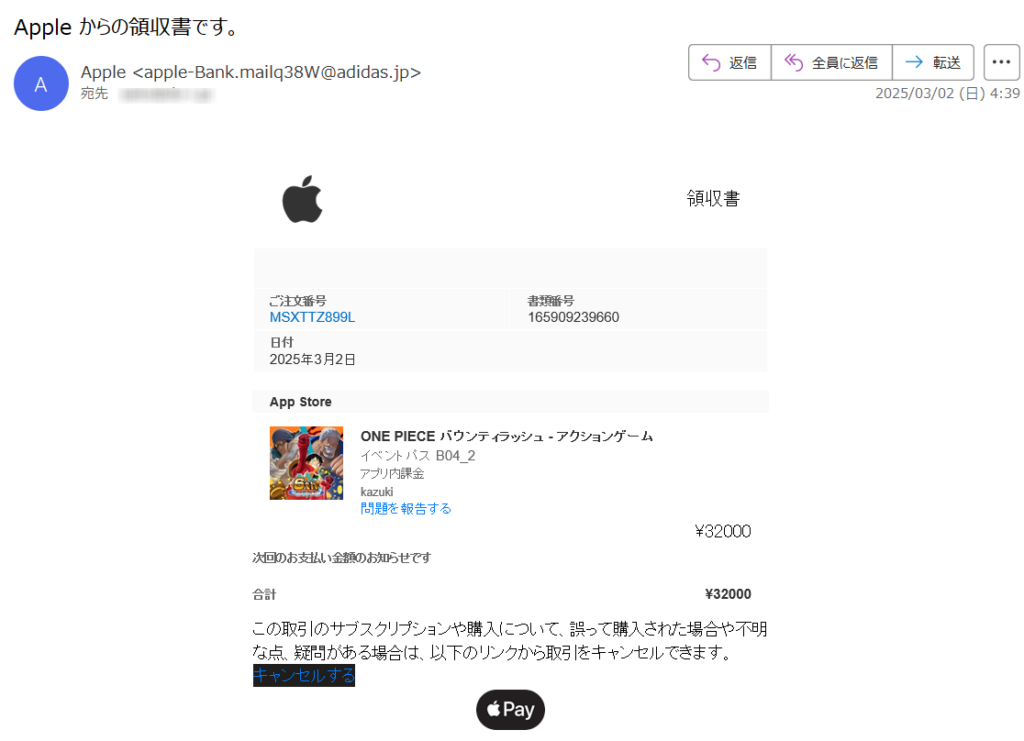Click the Apple logo in receipt
This screenshot has width=1024, height=741.
[x=302, y=199]
